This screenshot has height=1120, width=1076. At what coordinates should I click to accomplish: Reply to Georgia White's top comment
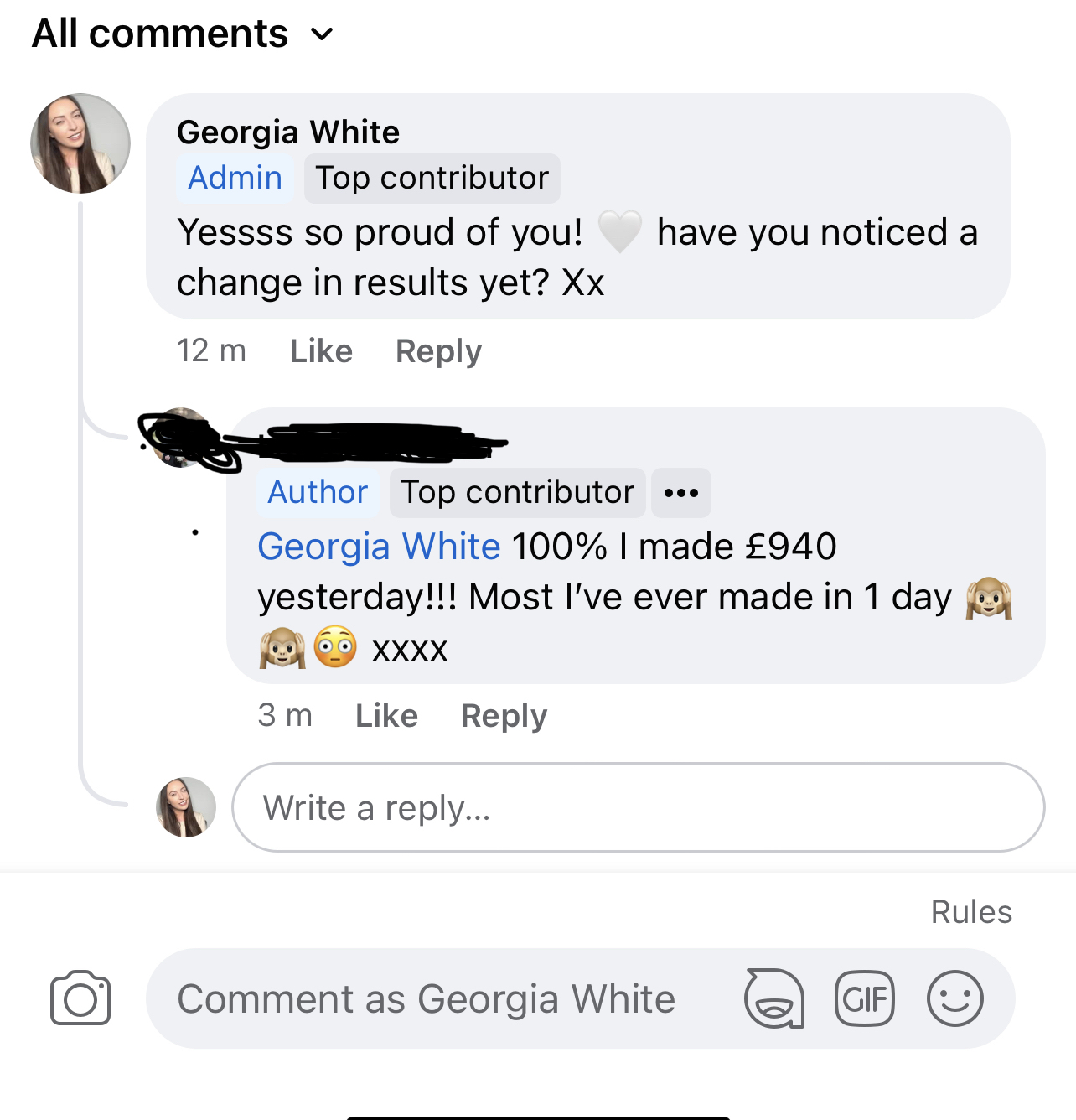tap(438, 351)
